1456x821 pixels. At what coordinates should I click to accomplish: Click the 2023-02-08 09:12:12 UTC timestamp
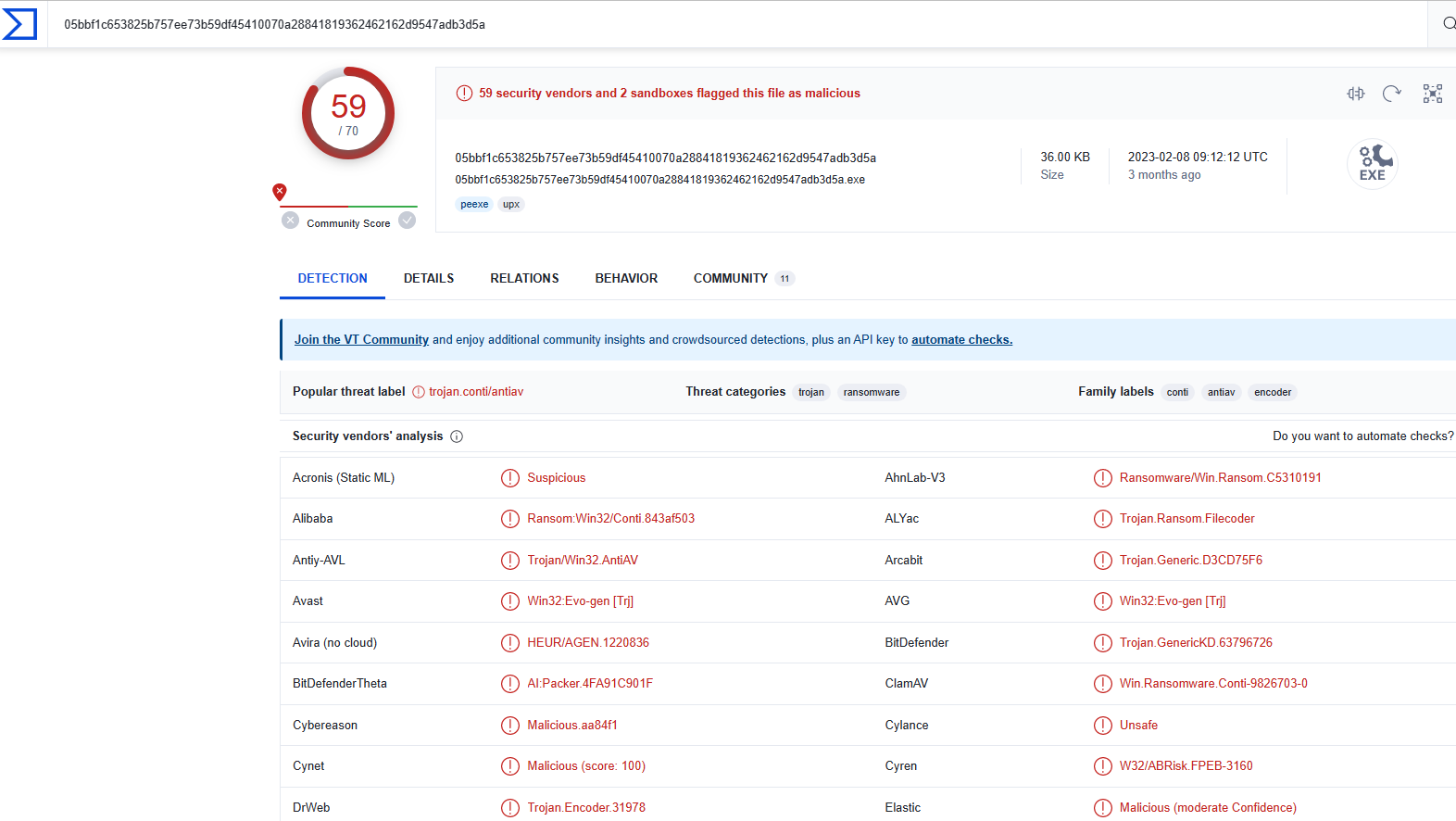tap(1198, 158)
